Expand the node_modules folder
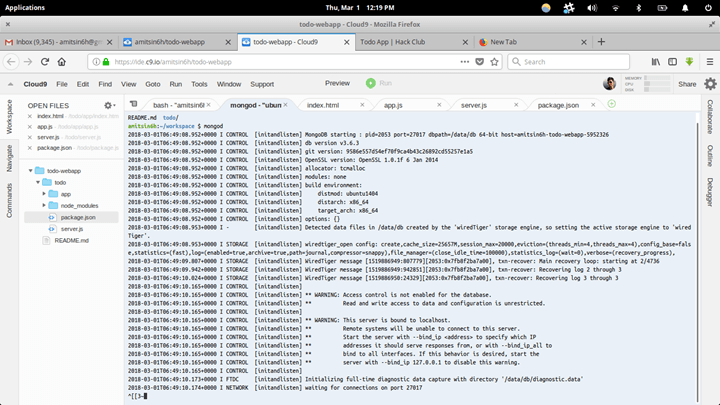The height and width of the screenshot is (405, 720). pyautogui.click(x=44, y=205)
